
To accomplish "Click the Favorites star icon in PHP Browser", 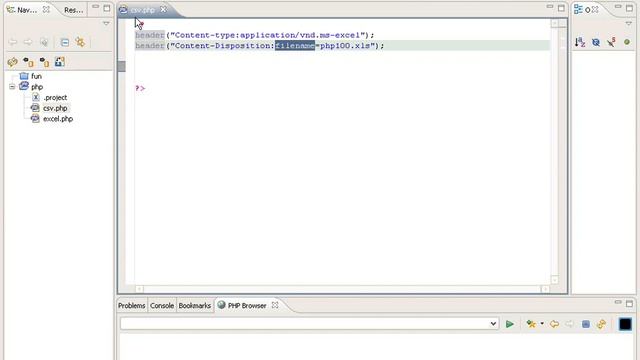I will click(x=531, y=324).
